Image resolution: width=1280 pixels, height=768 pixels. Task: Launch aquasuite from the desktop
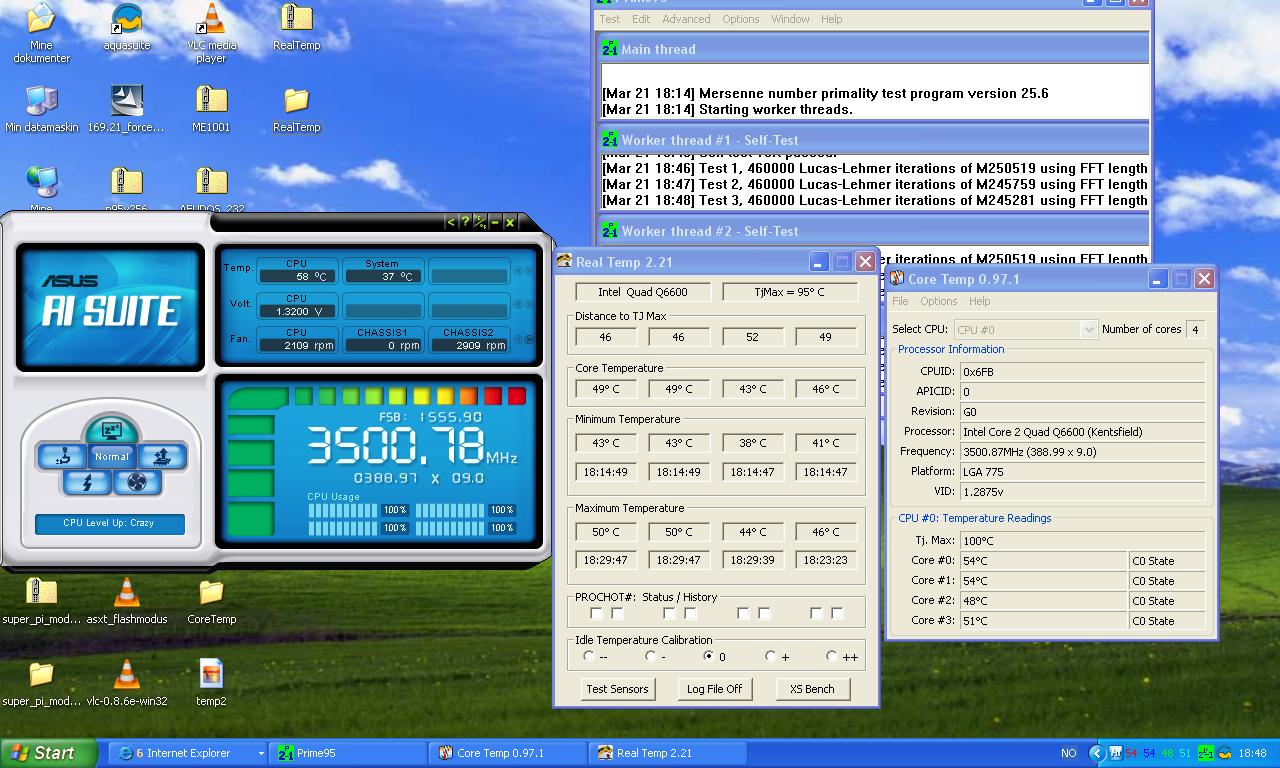click(126, 27)
